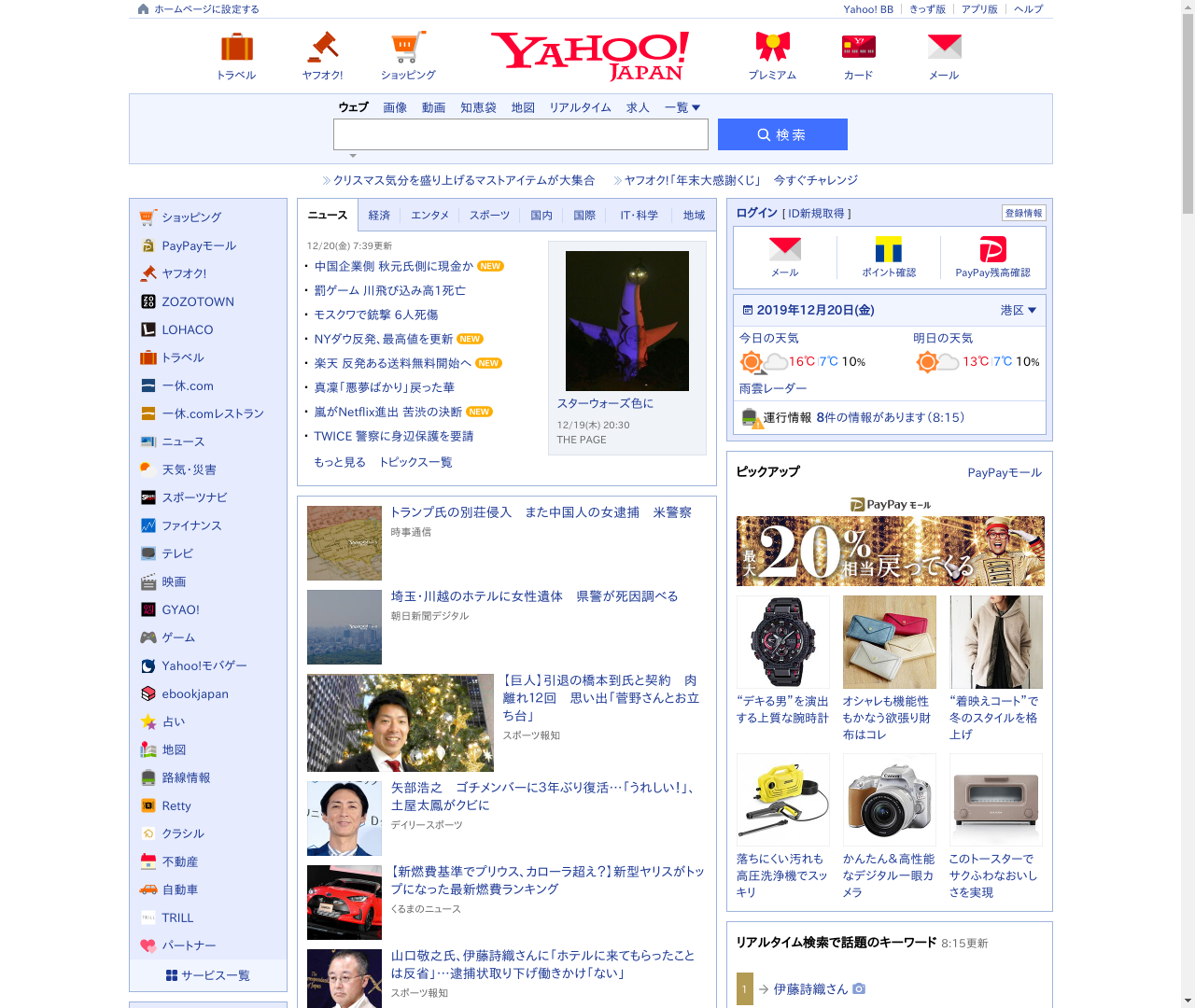1195x1008 pixels.
Task: Open the ログイン link
Action: tap(756, 213)
